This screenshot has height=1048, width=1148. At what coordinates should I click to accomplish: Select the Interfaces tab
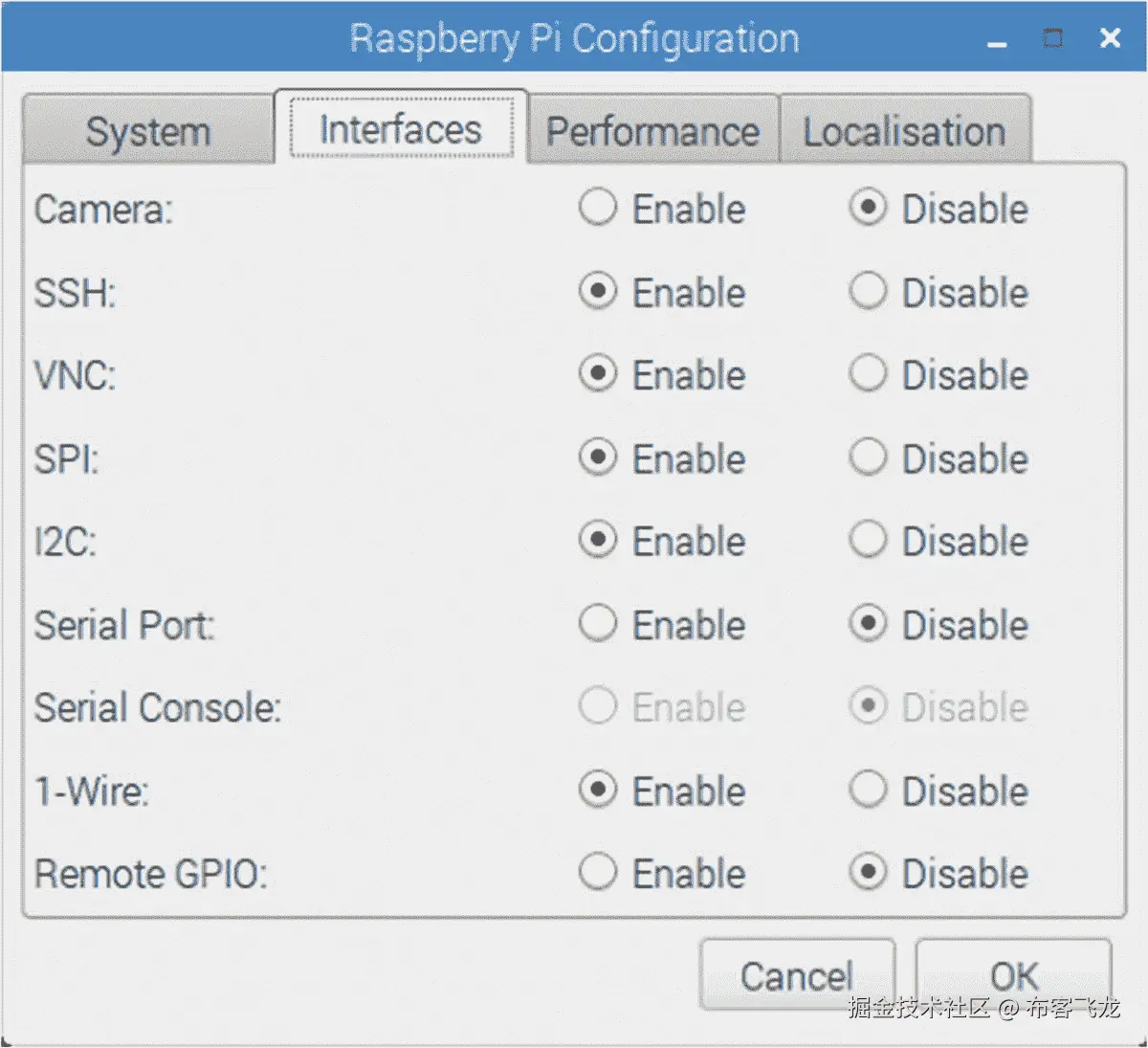[400, 129]
